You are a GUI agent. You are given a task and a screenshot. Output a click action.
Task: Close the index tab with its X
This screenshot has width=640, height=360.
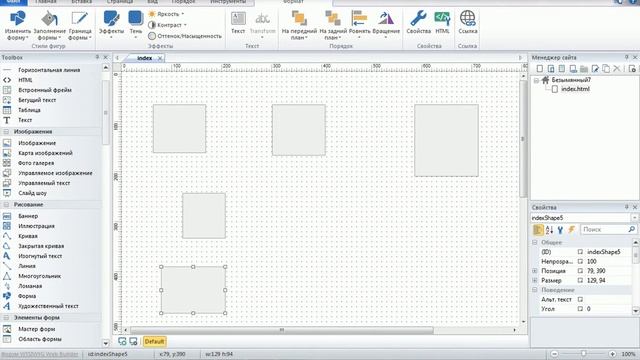160,58
